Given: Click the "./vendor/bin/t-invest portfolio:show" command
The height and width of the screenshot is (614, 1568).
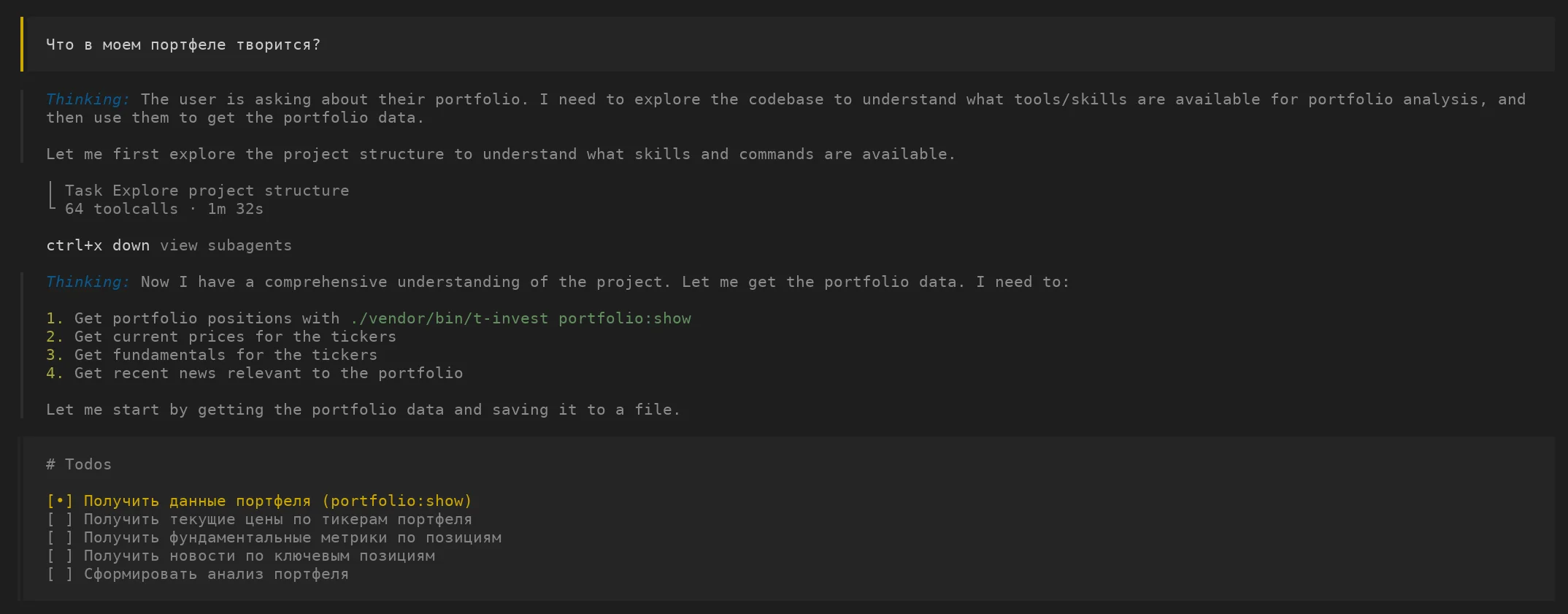Looking at the screenshot, I should click(x=520, y=318).
